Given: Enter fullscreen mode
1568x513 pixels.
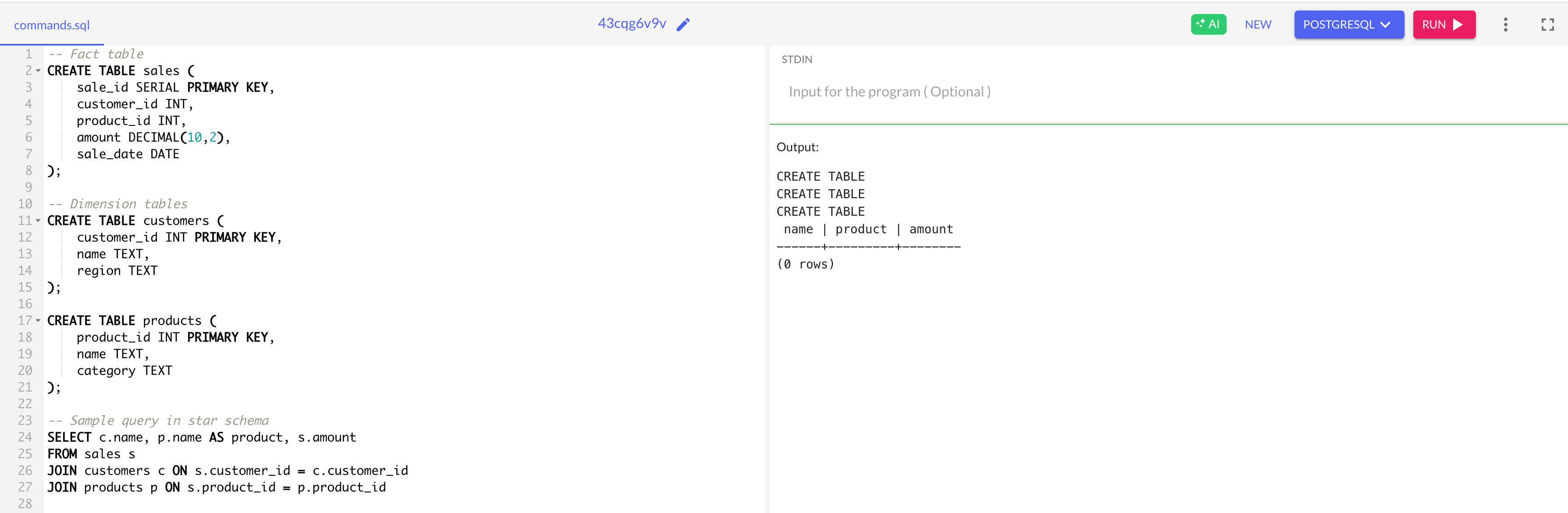Looking at the screenshot, I should pos(1548,25).
